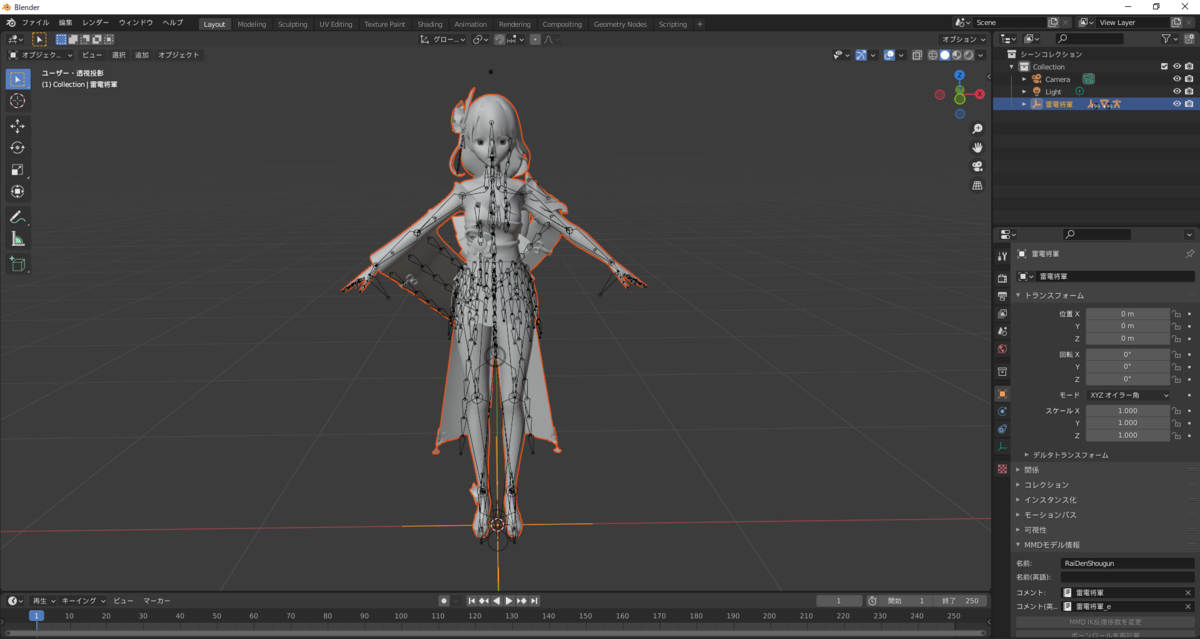The height and width of the screenshot is (639, 1200).
Task: Open Output properties tab
Action: click(1002, 296)
